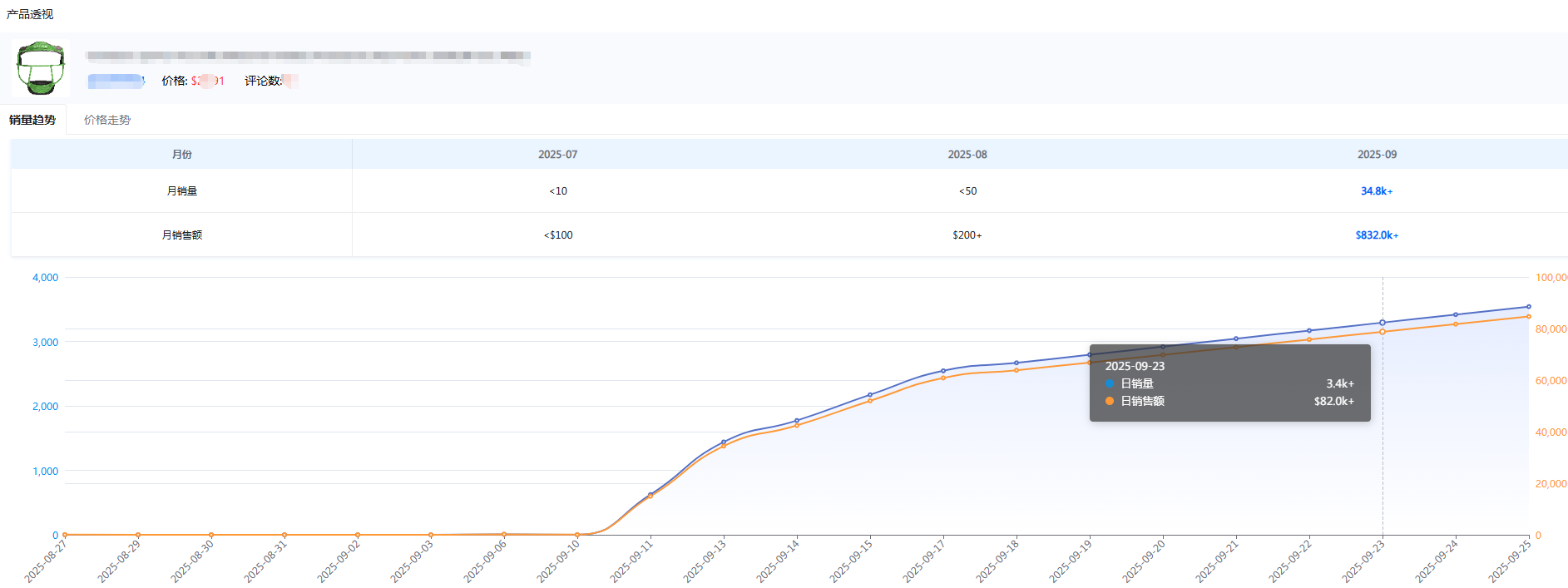Screen dimensions: 1568x588
Task: Select the 销量趋势 tab
Action: [x=32, y=120]
